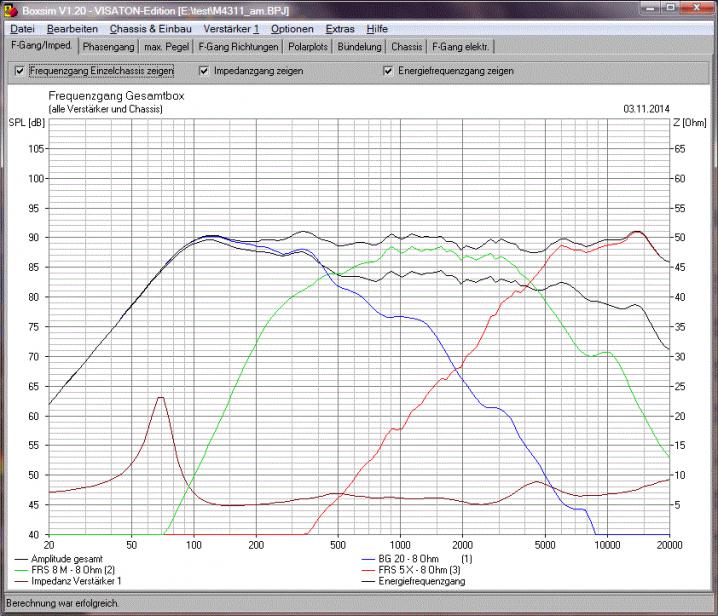Open the F-Gang elektr. tab
The width and height of the screenshot is (718, 616).
tap(461, 47)
